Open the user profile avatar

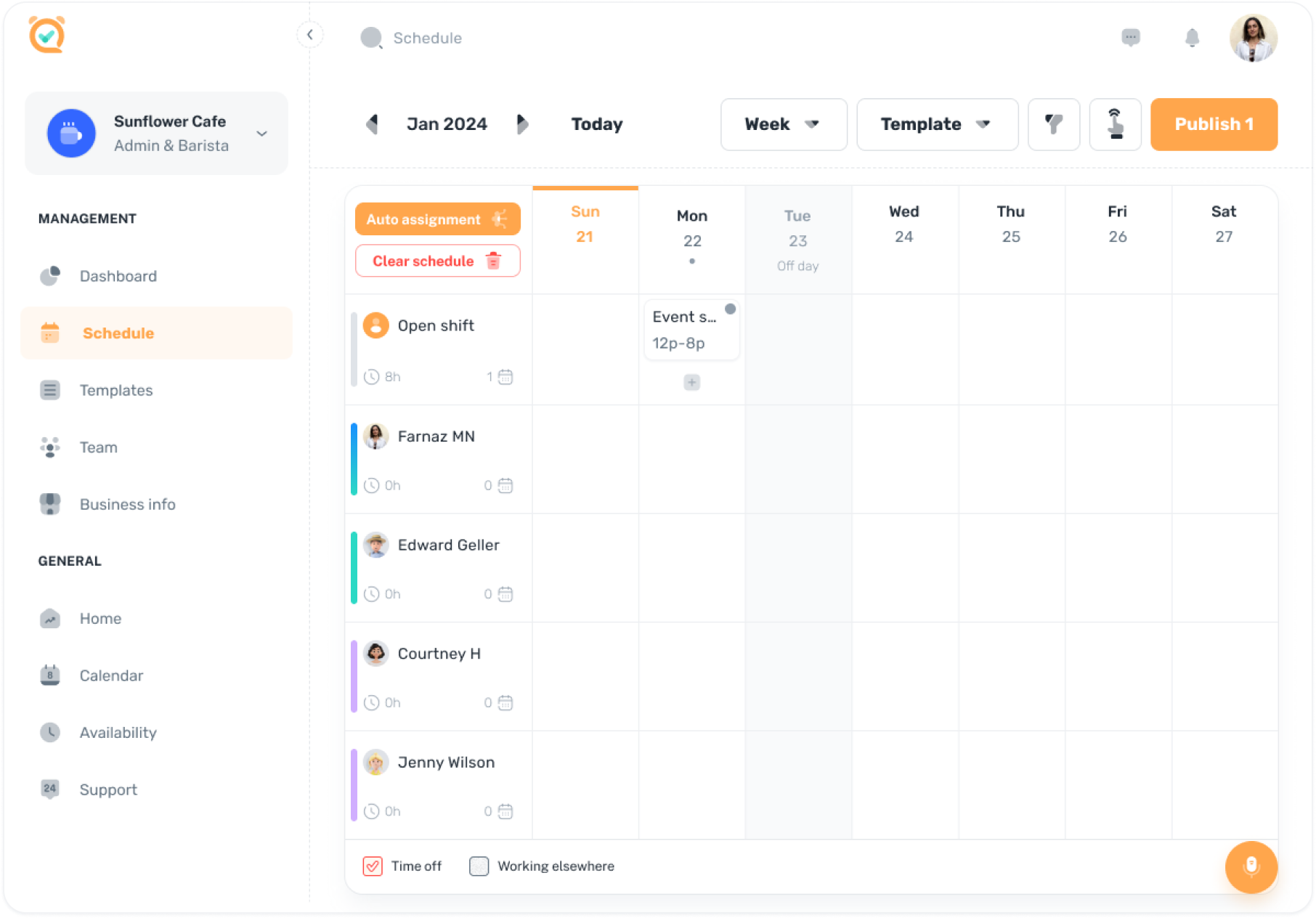(1253, 38)
